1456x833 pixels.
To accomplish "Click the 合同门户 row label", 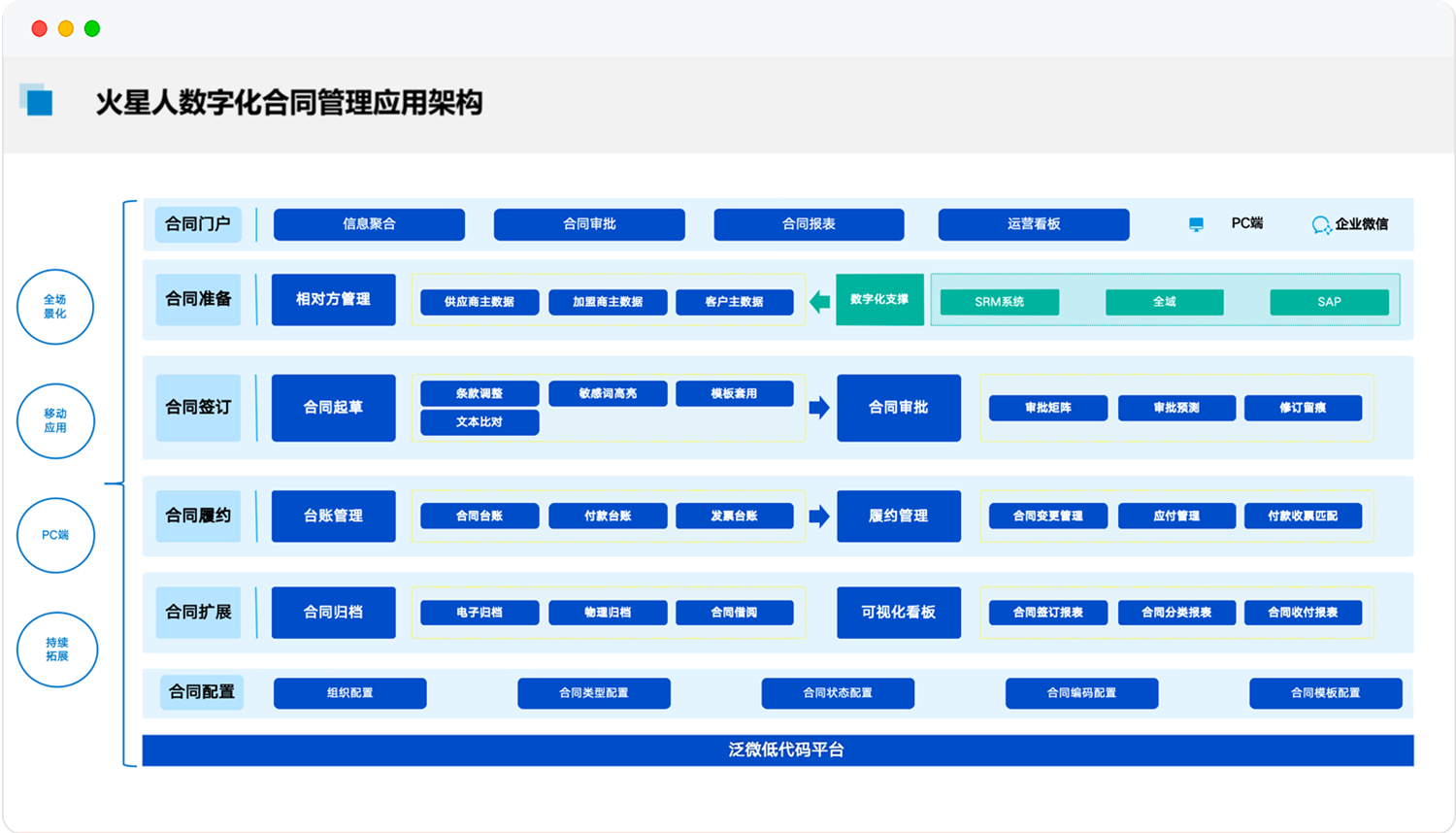I will pyautogui.click(x=198, y=224).
